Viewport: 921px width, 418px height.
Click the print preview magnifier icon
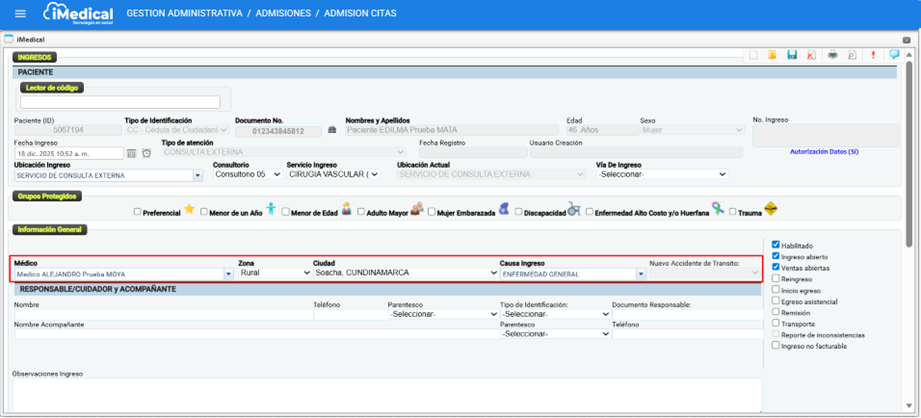tap(850, 56)
